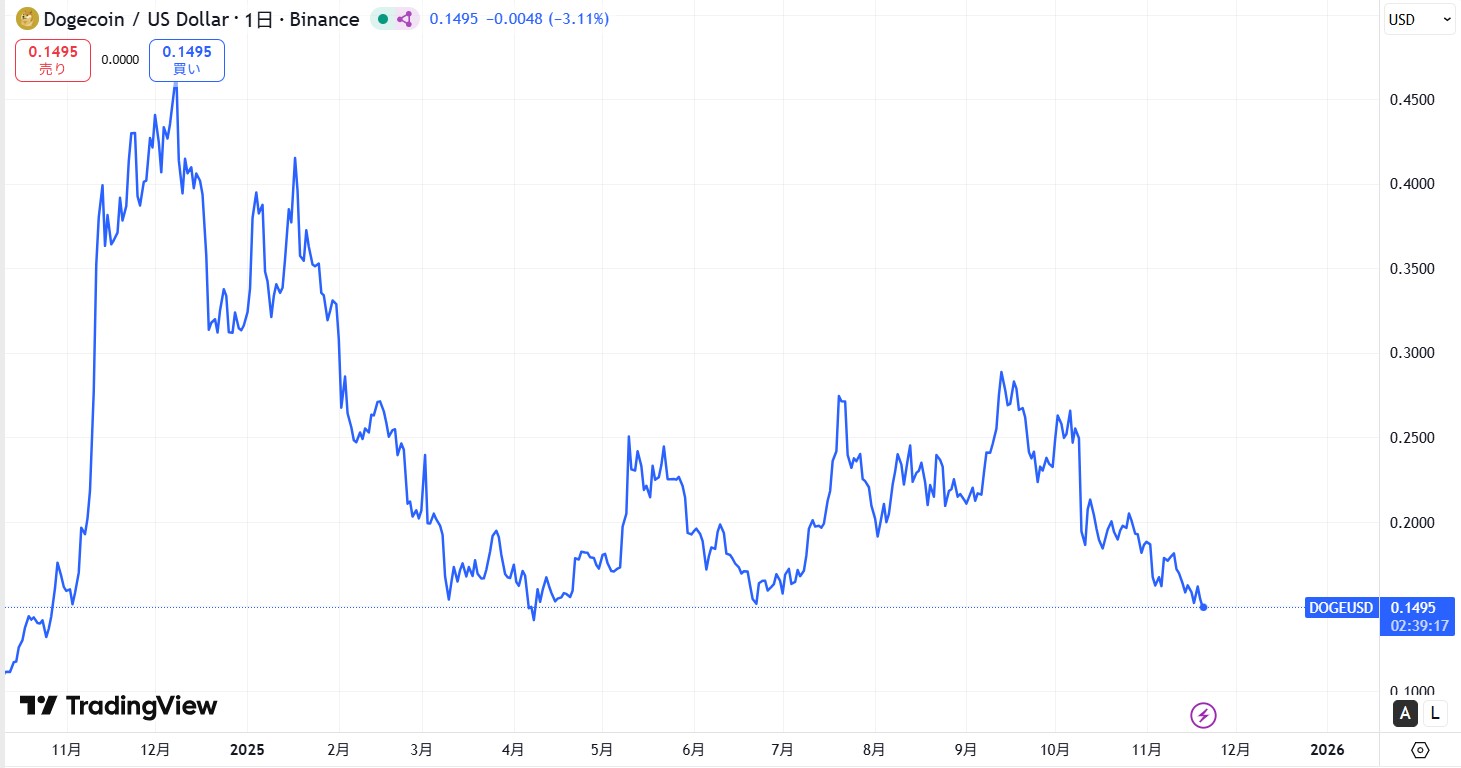Click the countdown timer under DOGEUSD label
This screenshot has width=1461, height=768.
tap(1417, 623)
